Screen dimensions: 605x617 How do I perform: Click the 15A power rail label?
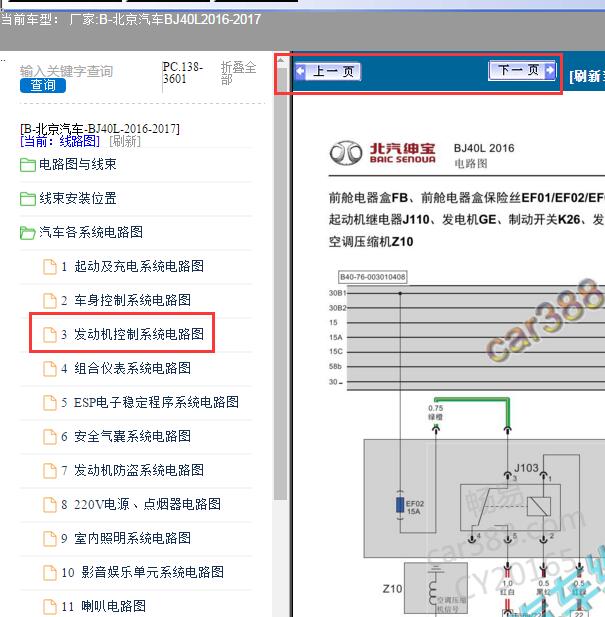[x=336, y=337]
